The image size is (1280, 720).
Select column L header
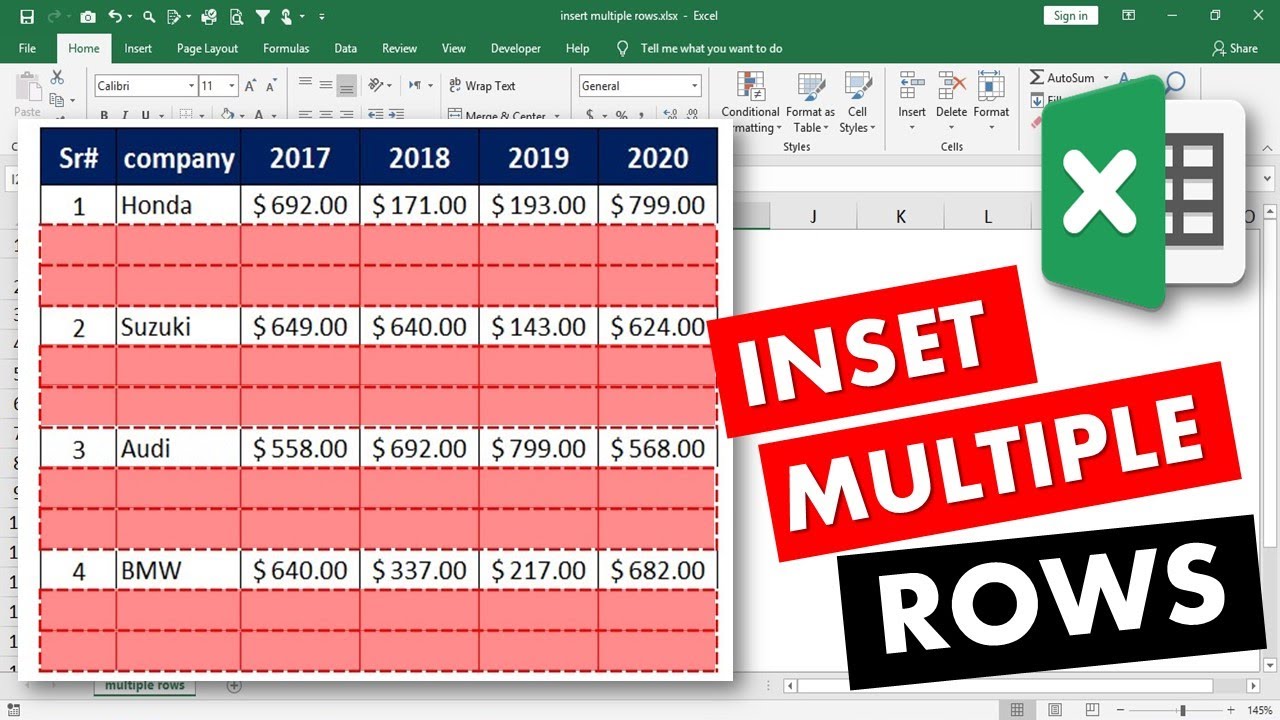pos(987,216)
